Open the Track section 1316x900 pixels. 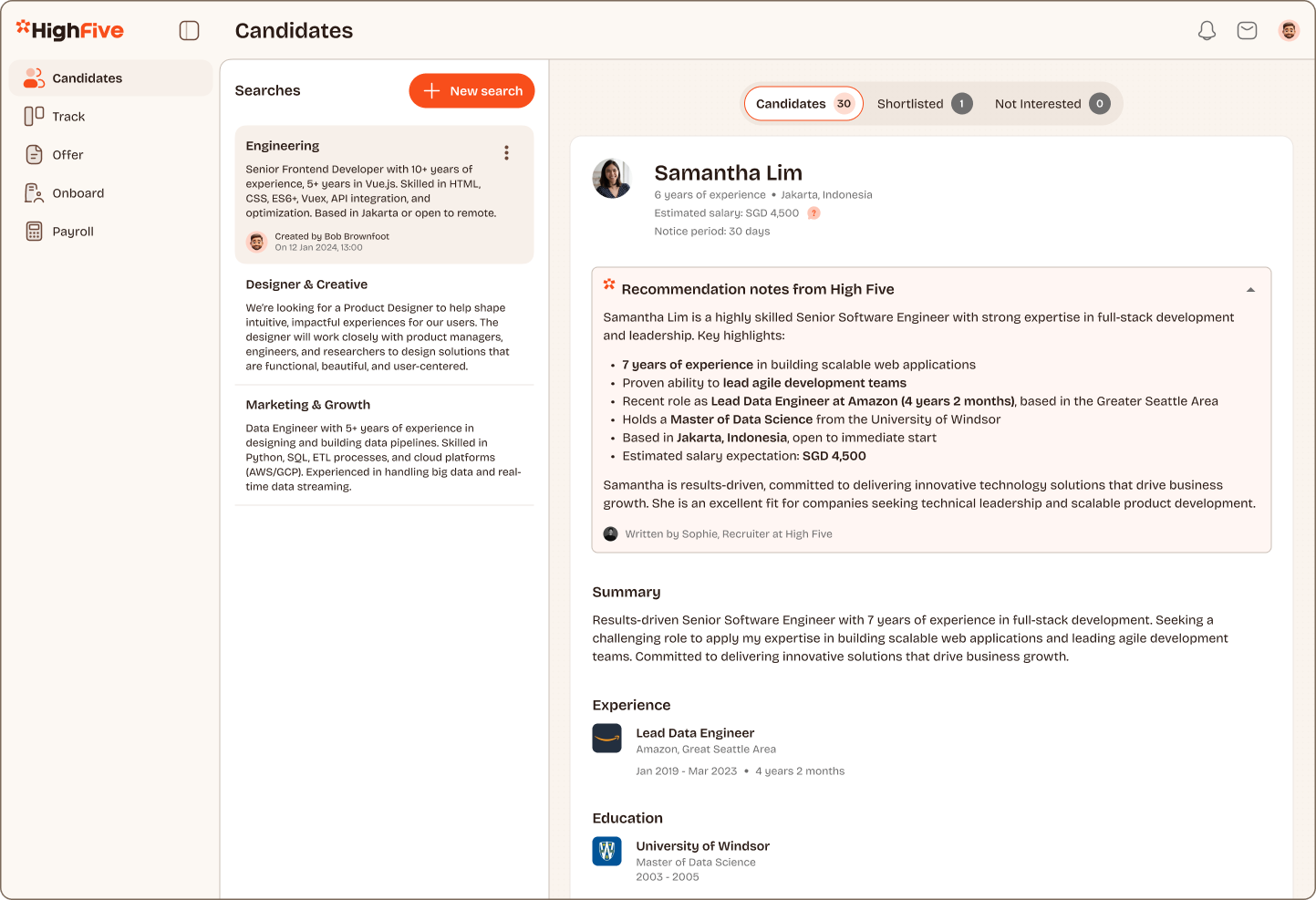point(68,117)
